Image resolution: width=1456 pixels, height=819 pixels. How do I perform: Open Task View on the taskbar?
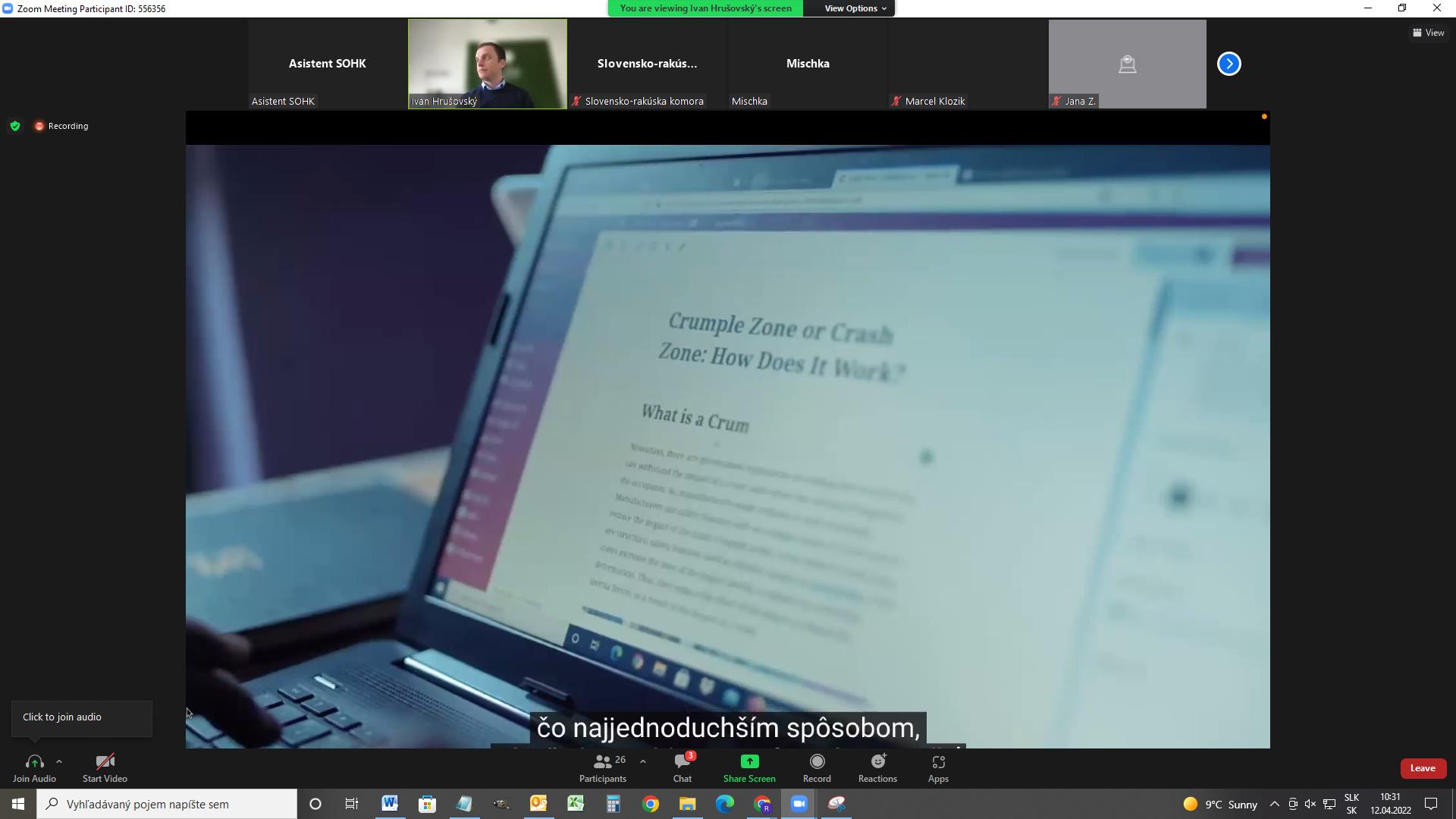click(x=352, y=804)
